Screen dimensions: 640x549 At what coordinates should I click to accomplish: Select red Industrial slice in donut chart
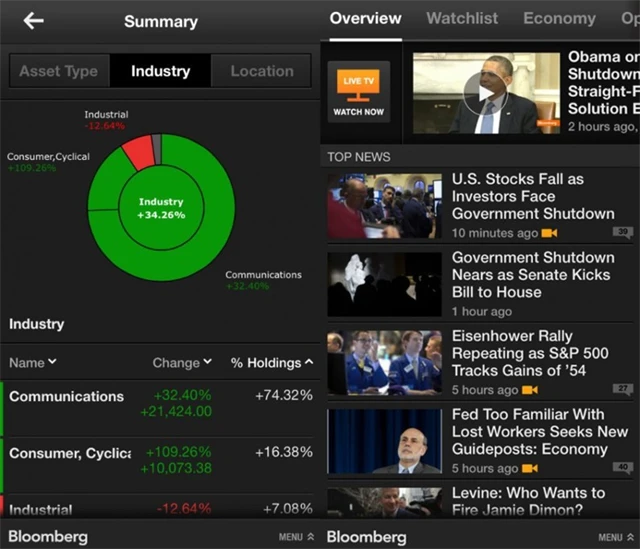point(139,153)
